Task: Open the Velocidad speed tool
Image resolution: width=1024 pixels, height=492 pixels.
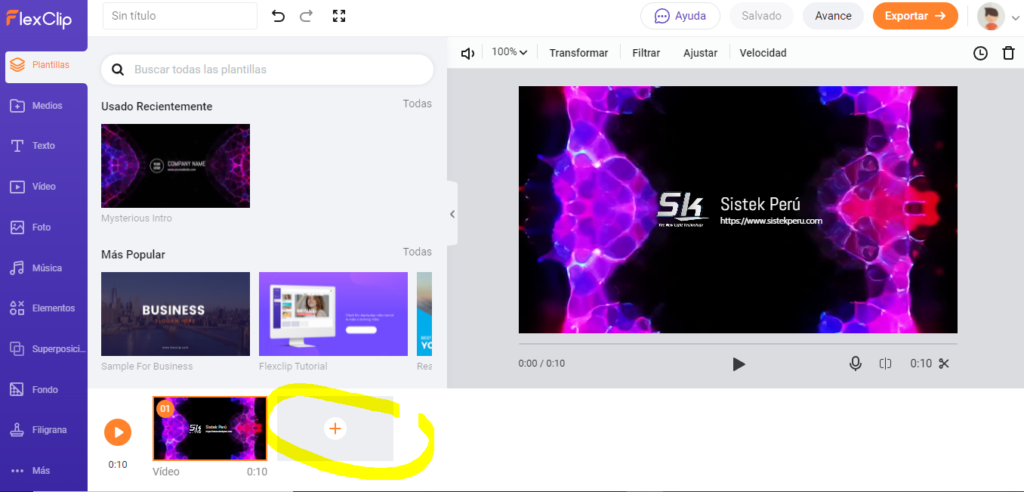Action: 763,53
